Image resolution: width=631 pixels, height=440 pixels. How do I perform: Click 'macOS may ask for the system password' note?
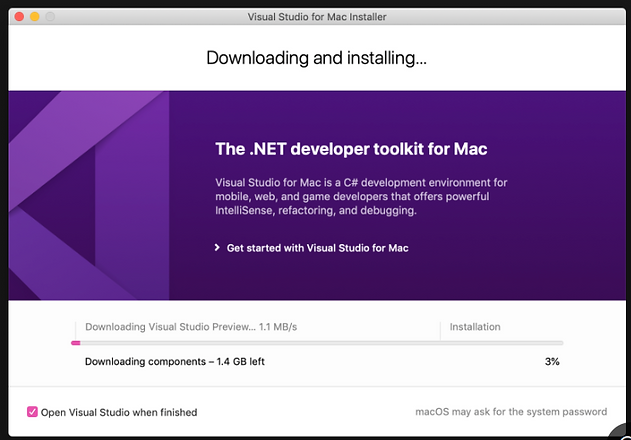(x=511, y=412)
